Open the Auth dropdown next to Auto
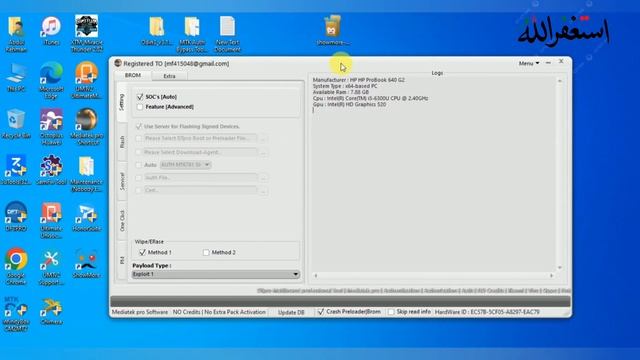The width and height of the screenshot is (640, 360). point(186,165)
